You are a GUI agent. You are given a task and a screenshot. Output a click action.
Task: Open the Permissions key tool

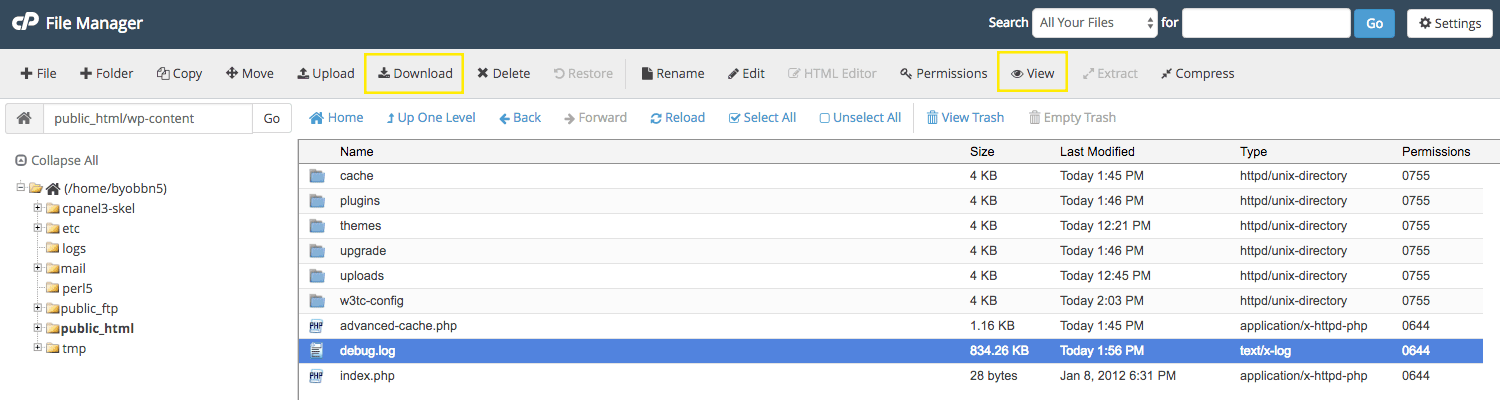(x=943, y=73)
